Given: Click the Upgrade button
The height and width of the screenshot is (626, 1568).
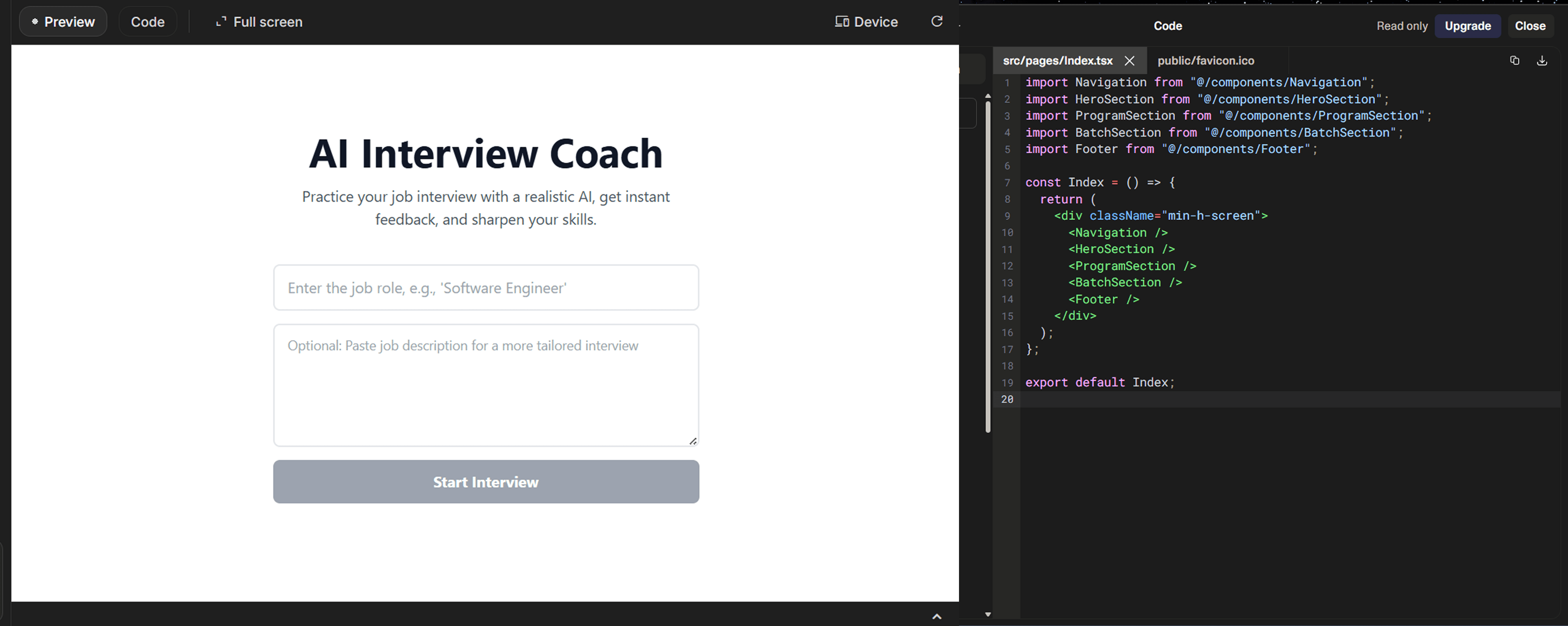Looking at the screenshot, I should [x=1467, y=26].
